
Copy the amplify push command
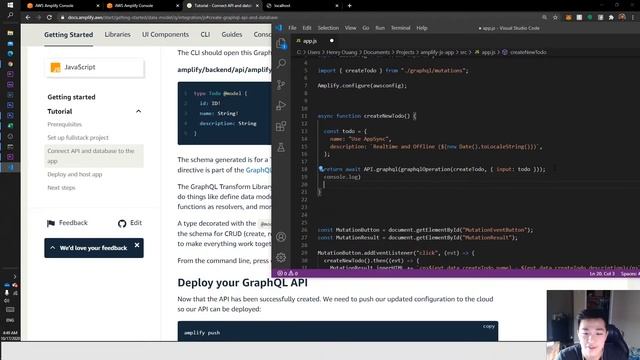click(x=489, y=326)
